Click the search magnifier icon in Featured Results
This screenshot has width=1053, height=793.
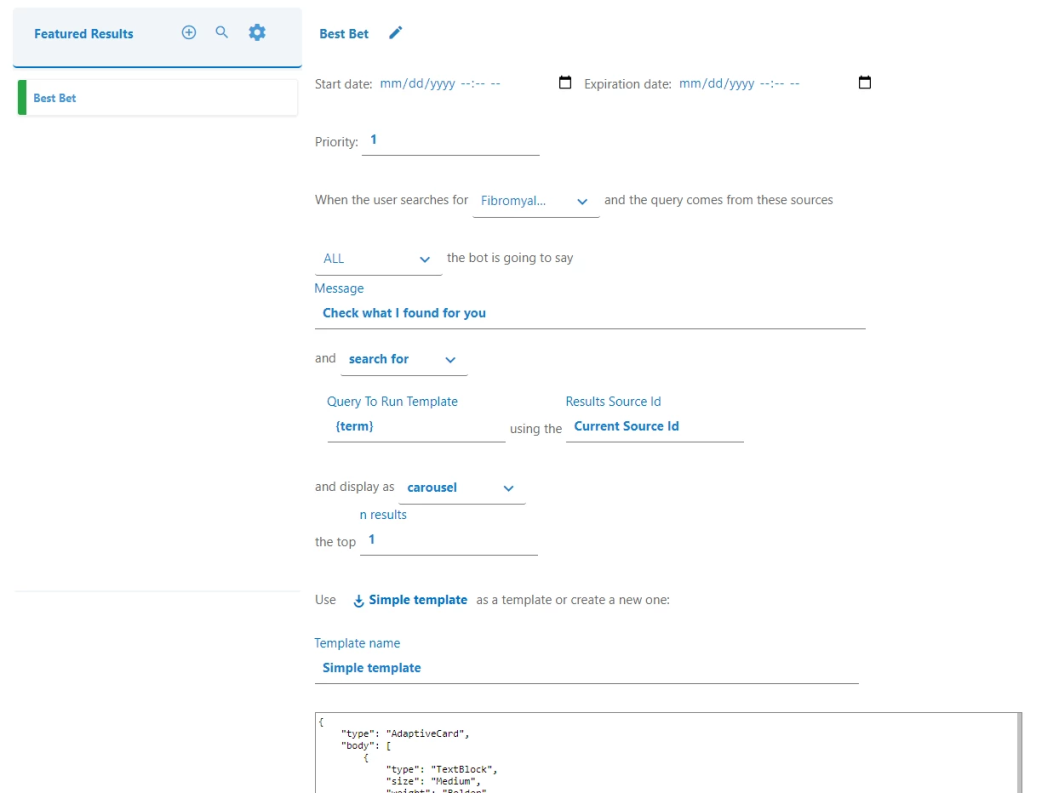click(x=222, y=33)
